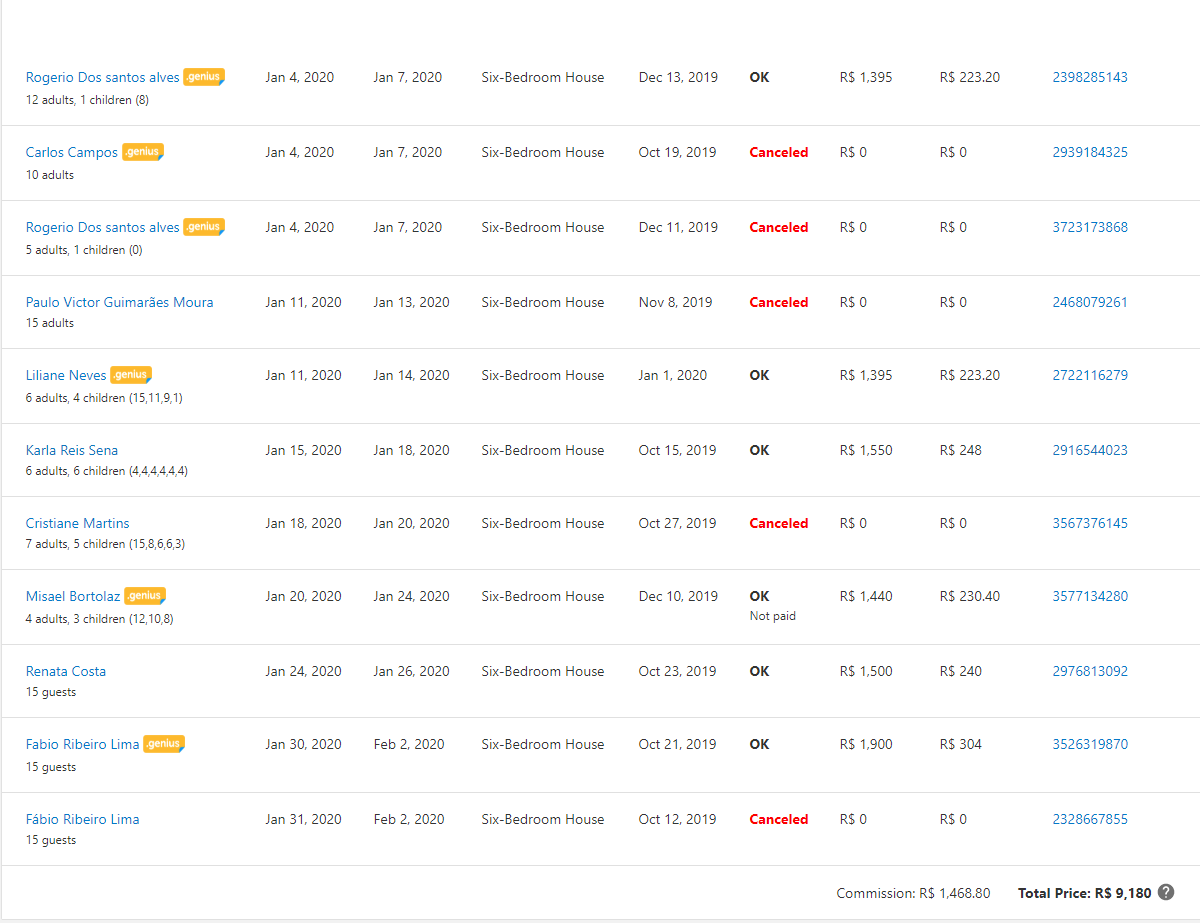Open Paulo Victor Guimarães Moura's reservation
The height and width of the screenshot is (923, 1200).
click(x=119, y=303)
